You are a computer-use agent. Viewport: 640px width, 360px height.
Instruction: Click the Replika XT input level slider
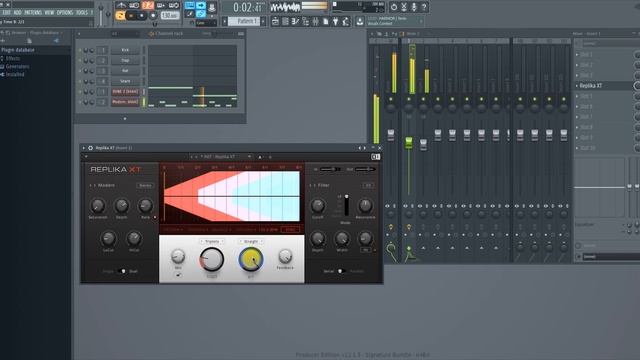click(330, 169)
